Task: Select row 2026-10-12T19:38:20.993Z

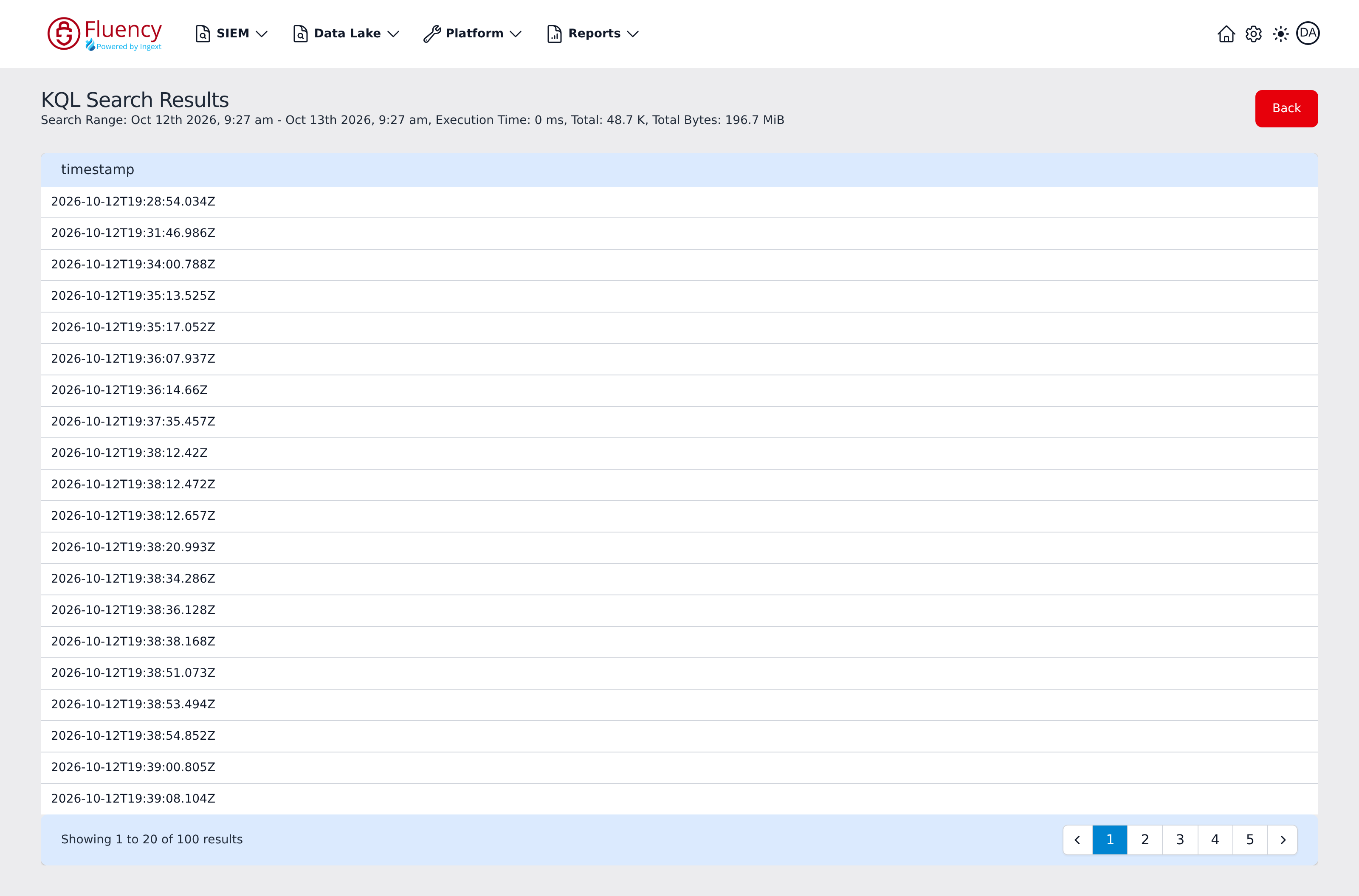Action: (679, 547)
